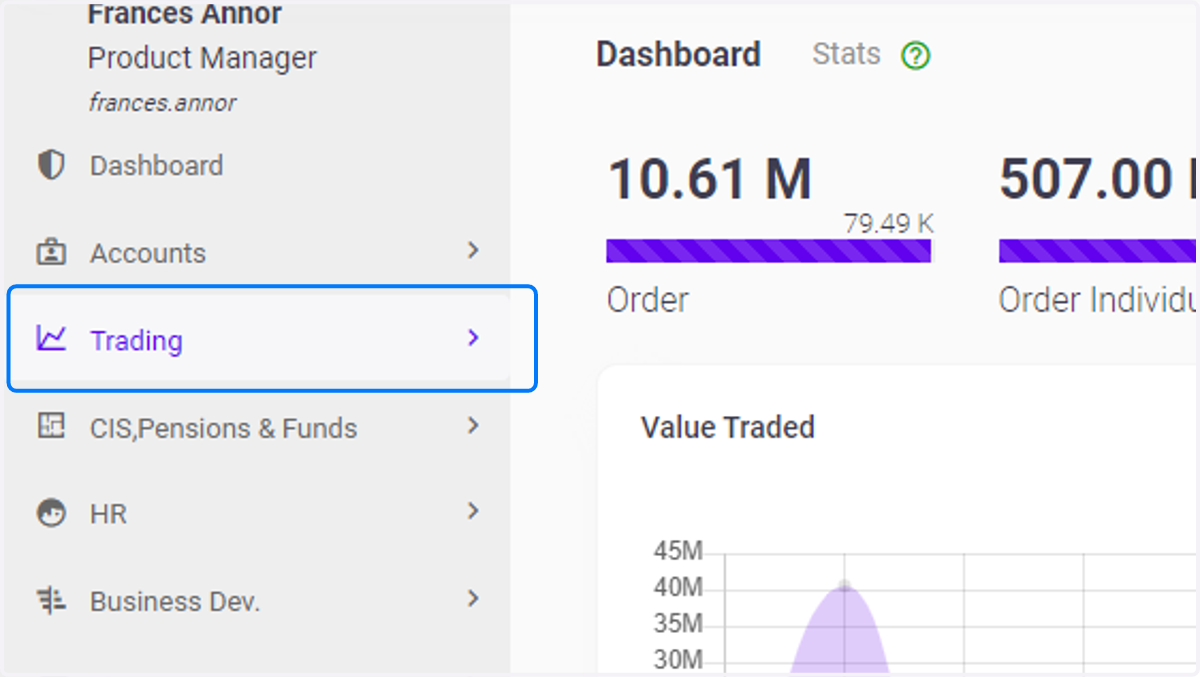The image size is (1200, 677).
Task: Expand the Trading menu chevron
Action: (474, 338)
